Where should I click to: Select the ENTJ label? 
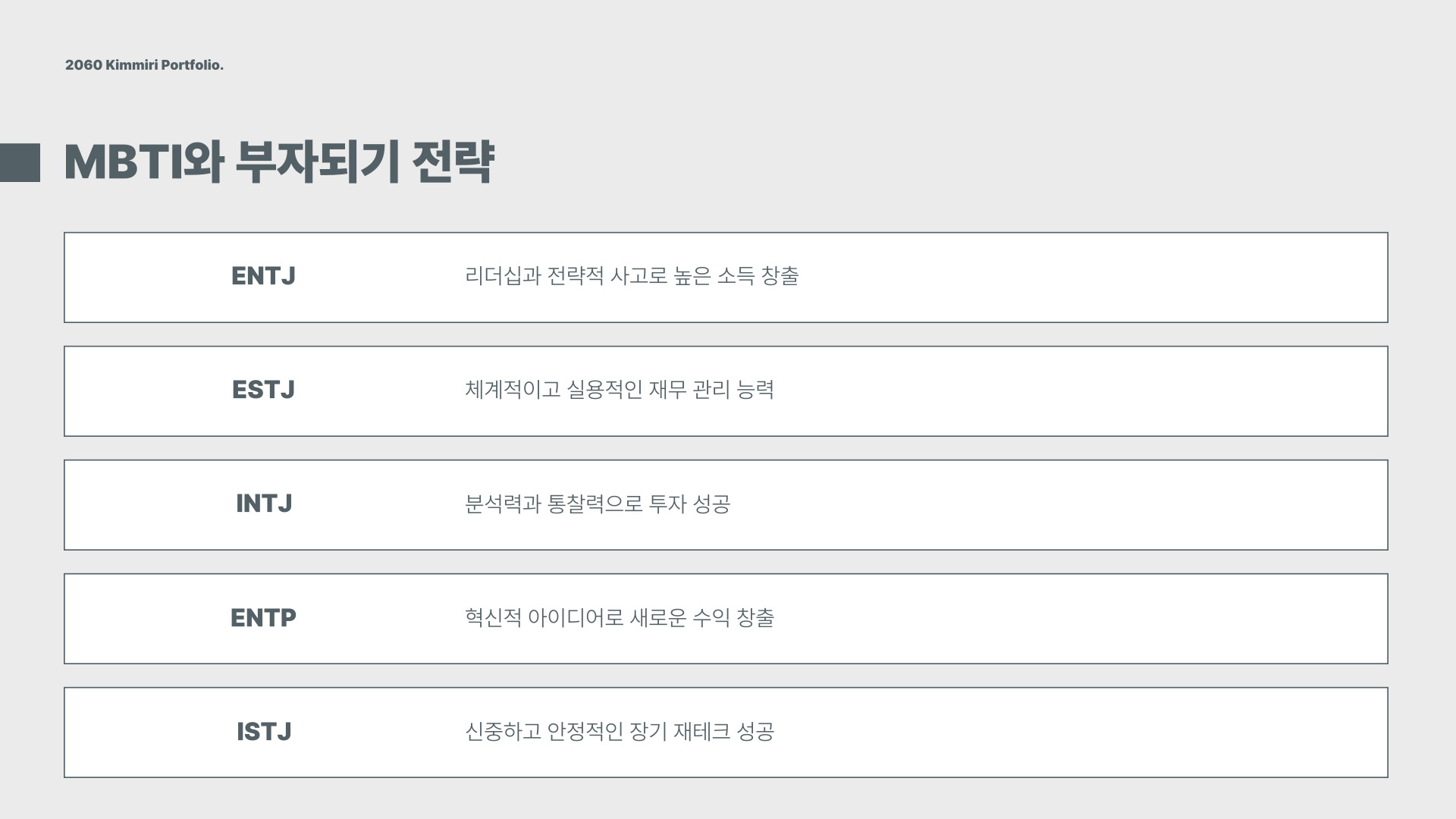(x=263, y=276)
